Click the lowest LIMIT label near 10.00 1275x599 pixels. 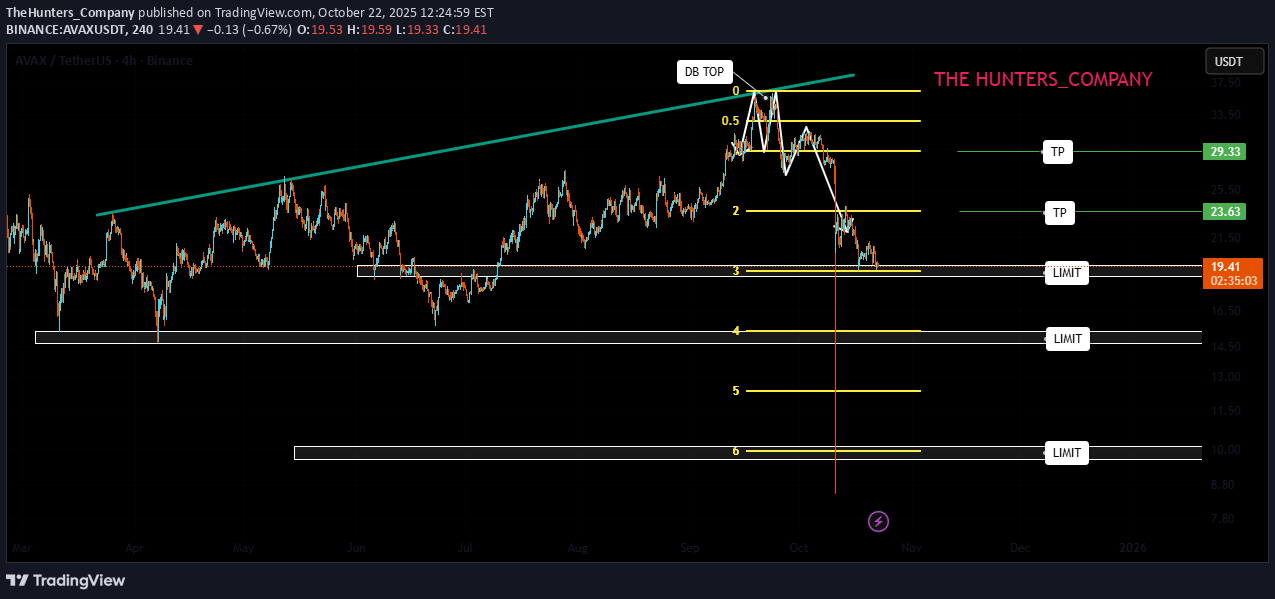point(1067,453)
